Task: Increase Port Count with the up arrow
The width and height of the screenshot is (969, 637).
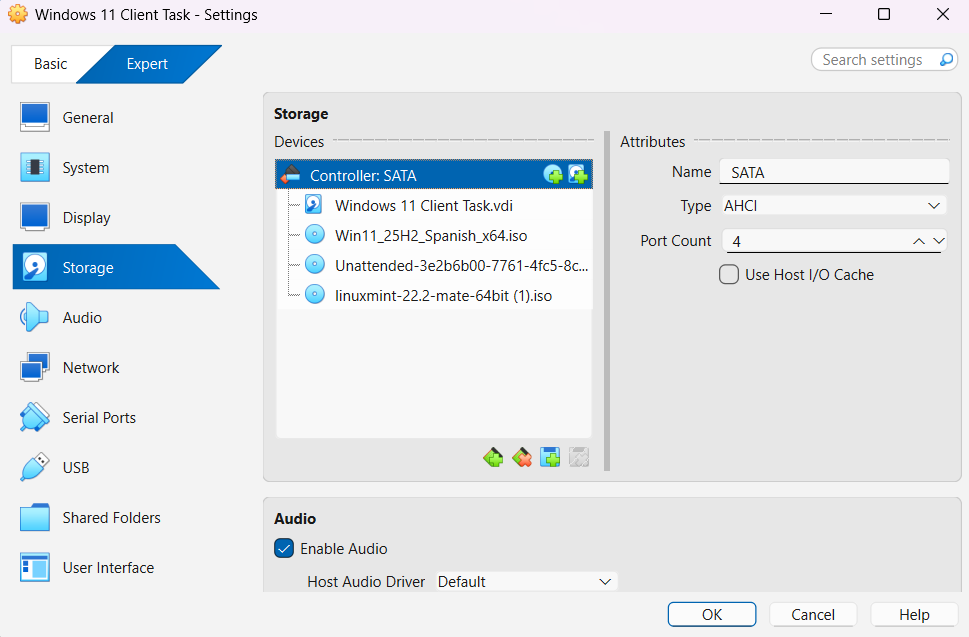Action: coord(918,241)
